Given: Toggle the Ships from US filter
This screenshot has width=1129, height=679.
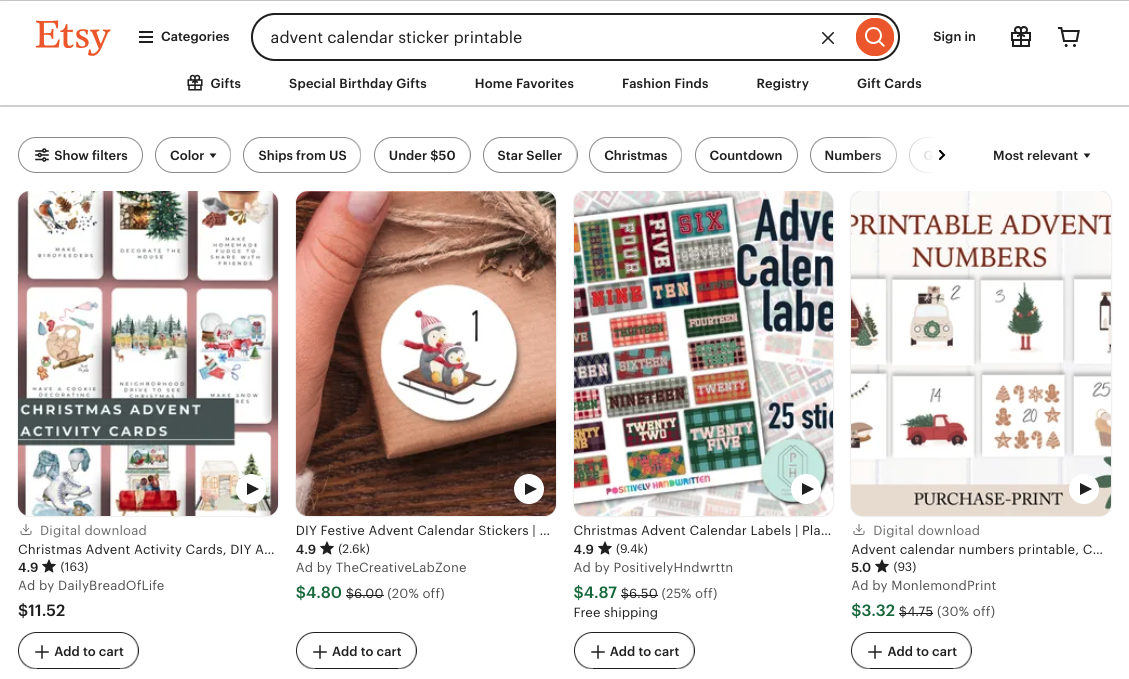Looking at the screenshot, I should coord(301,155).
